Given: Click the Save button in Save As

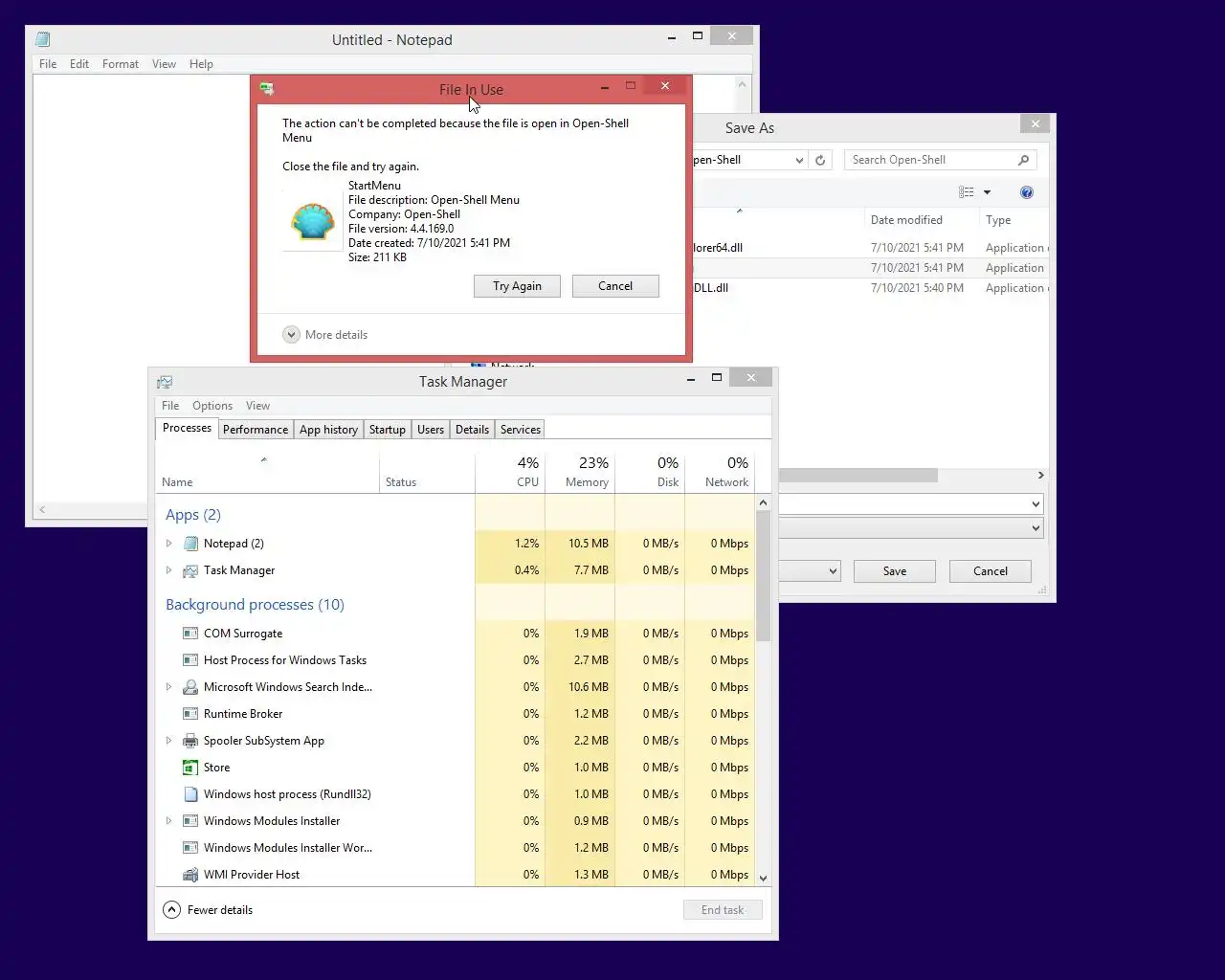Looking at the screenshot, I should pyautogui.click(x=895, y=571).
